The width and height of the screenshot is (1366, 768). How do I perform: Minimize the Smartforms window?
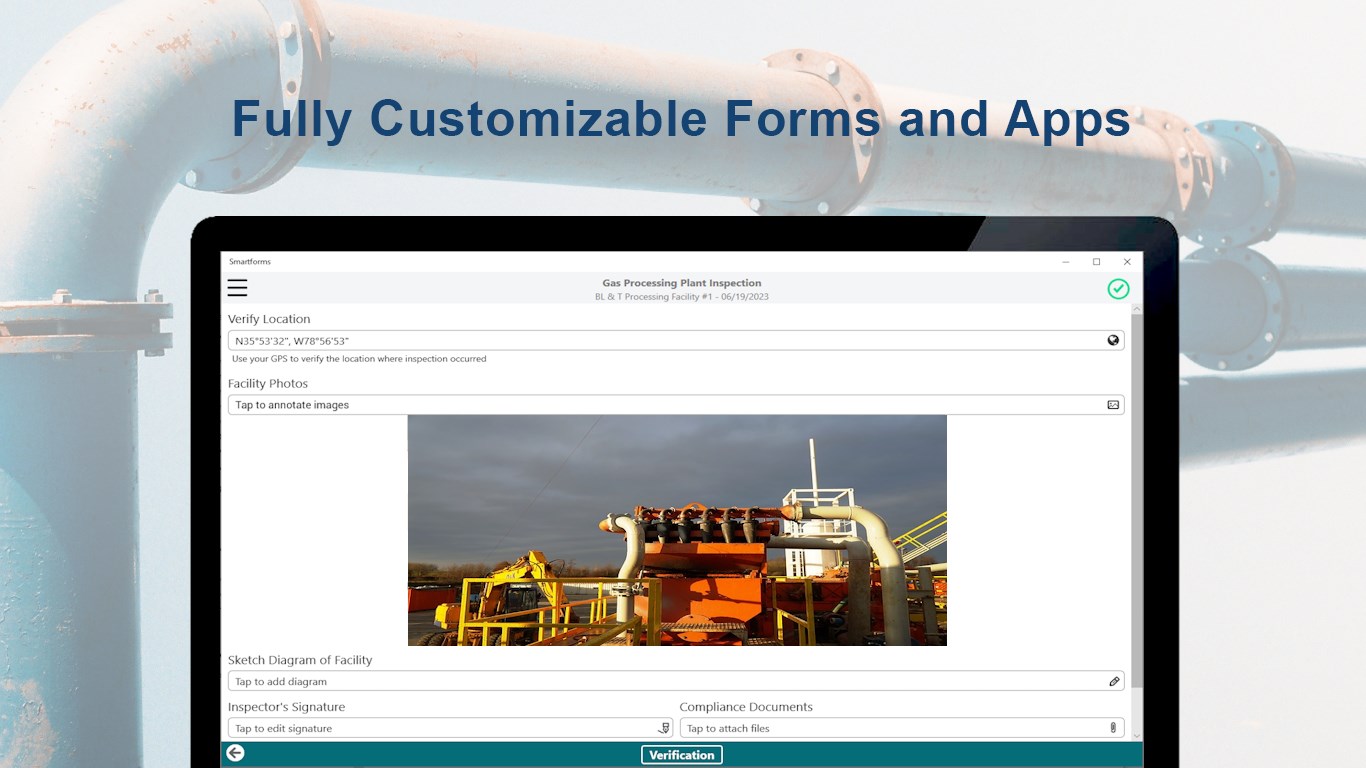tap(1066, 262)
